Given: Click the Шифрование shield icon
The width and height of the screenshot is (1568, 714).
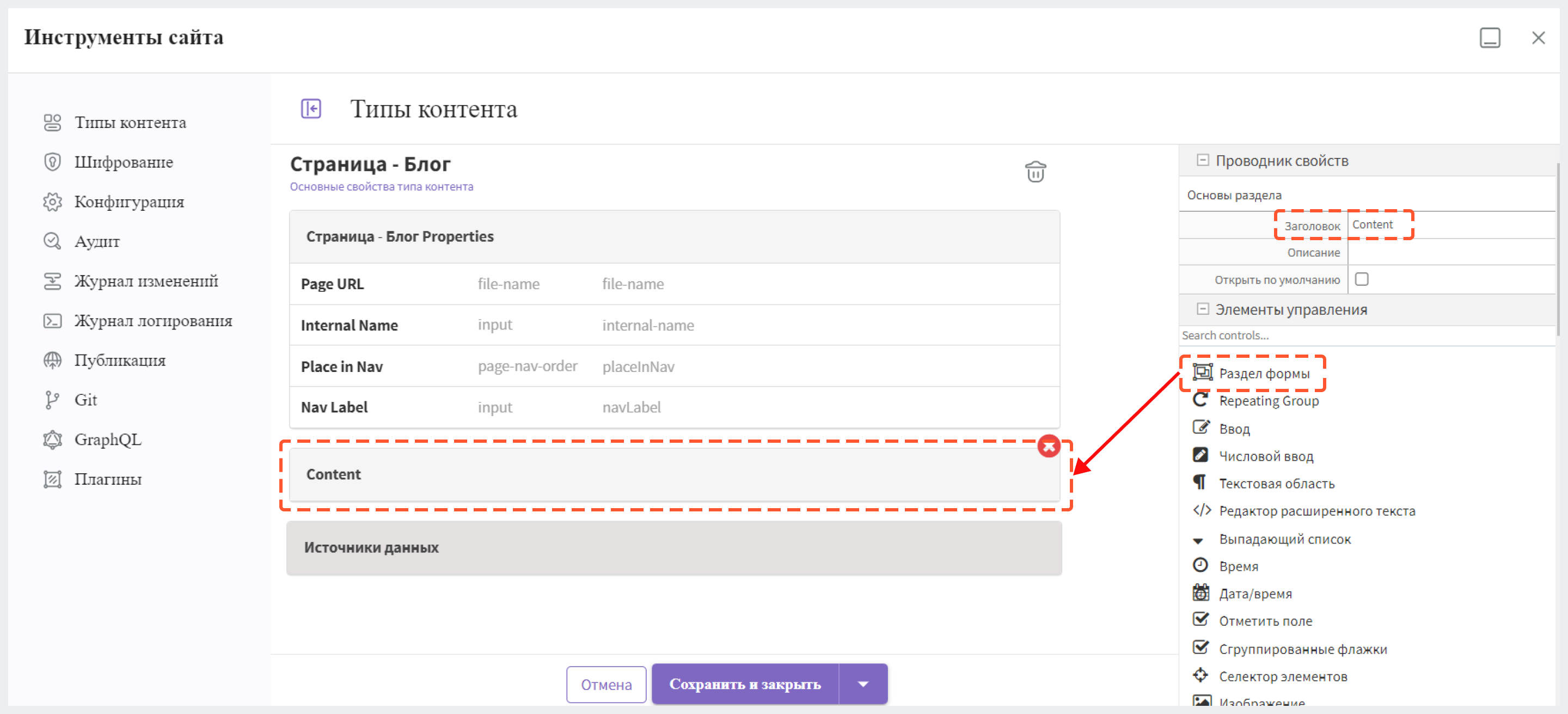Looking at the screenshot, I should point(52,162).
